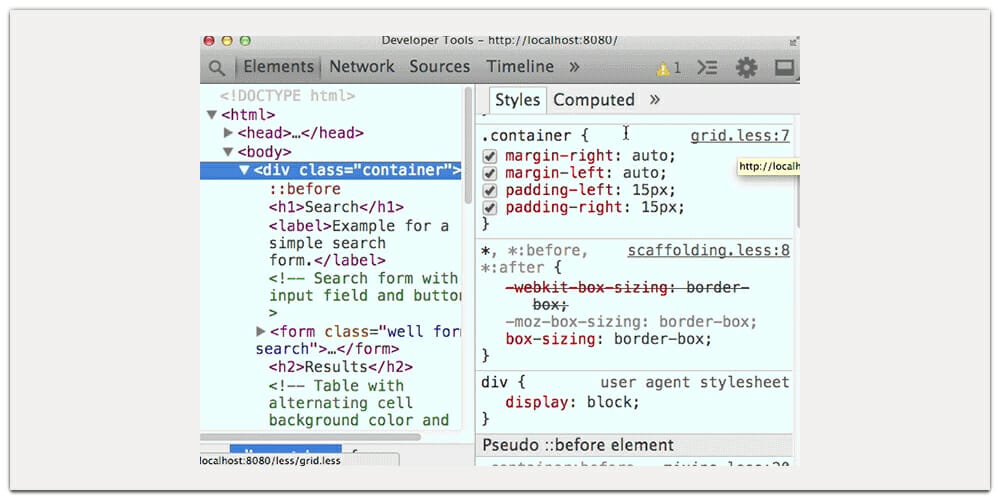Open scaffolding.less:8 source link
Screen dimensions: 1000x500
(x=709, y=251)
